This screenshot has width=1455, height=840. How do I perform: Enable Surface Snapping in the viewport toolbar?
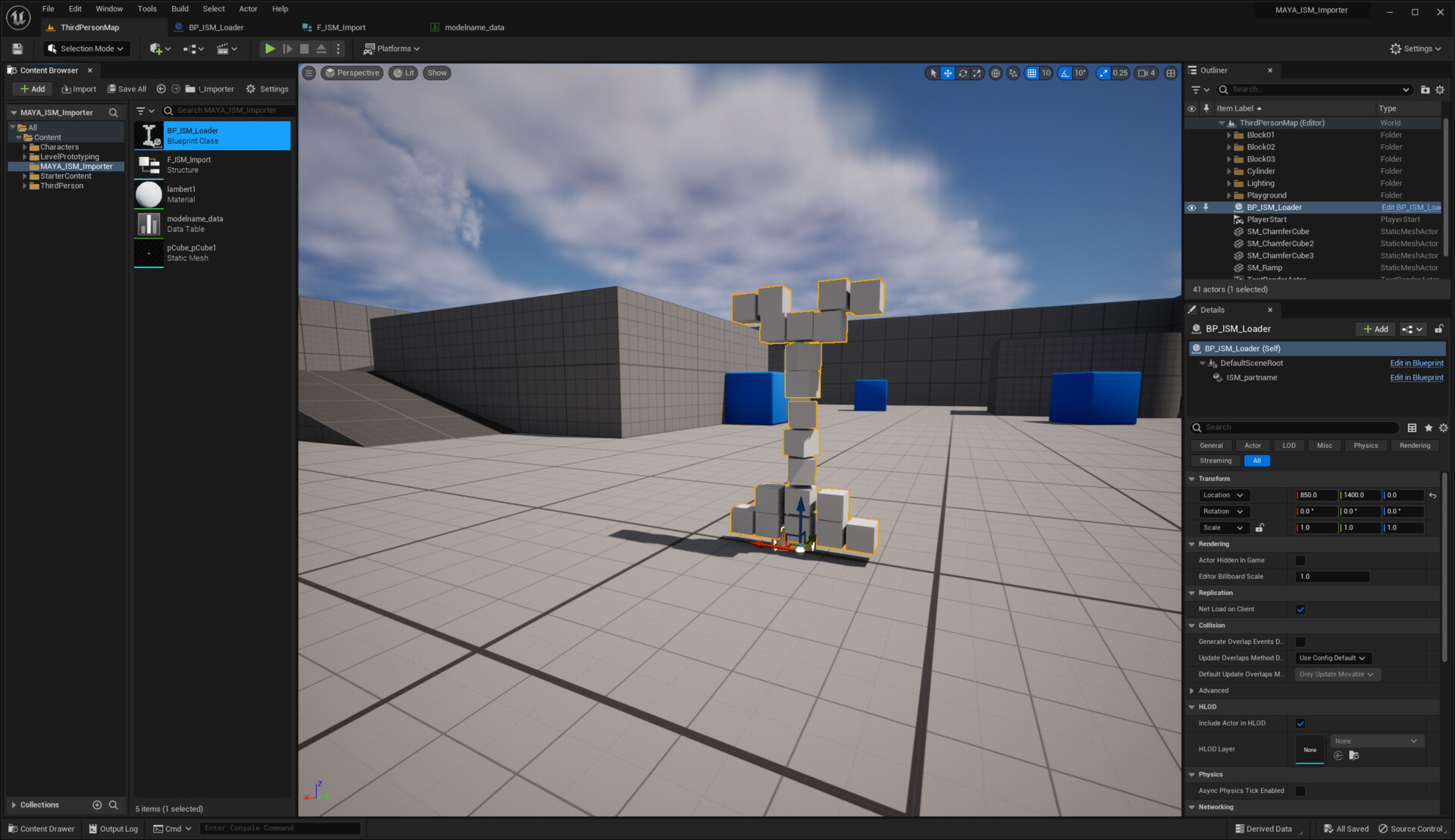point(1013,73)
